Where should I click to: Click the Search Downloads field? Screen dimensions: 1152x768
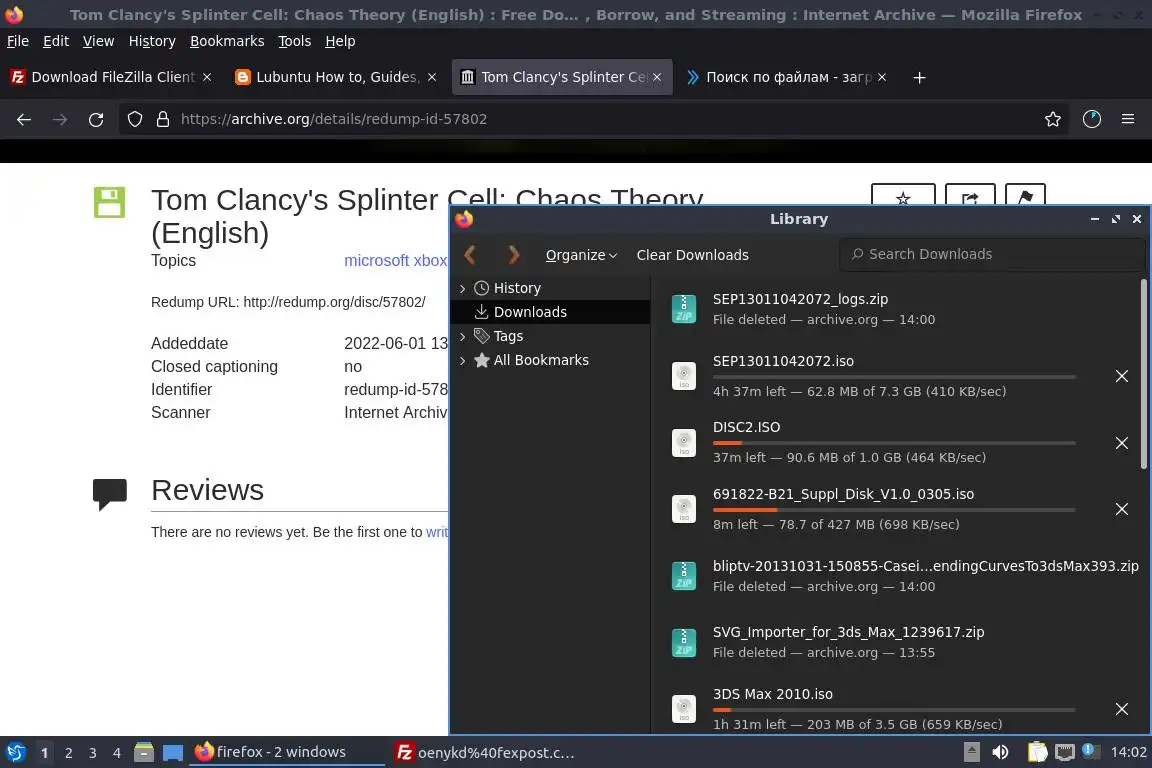point(992,254)
